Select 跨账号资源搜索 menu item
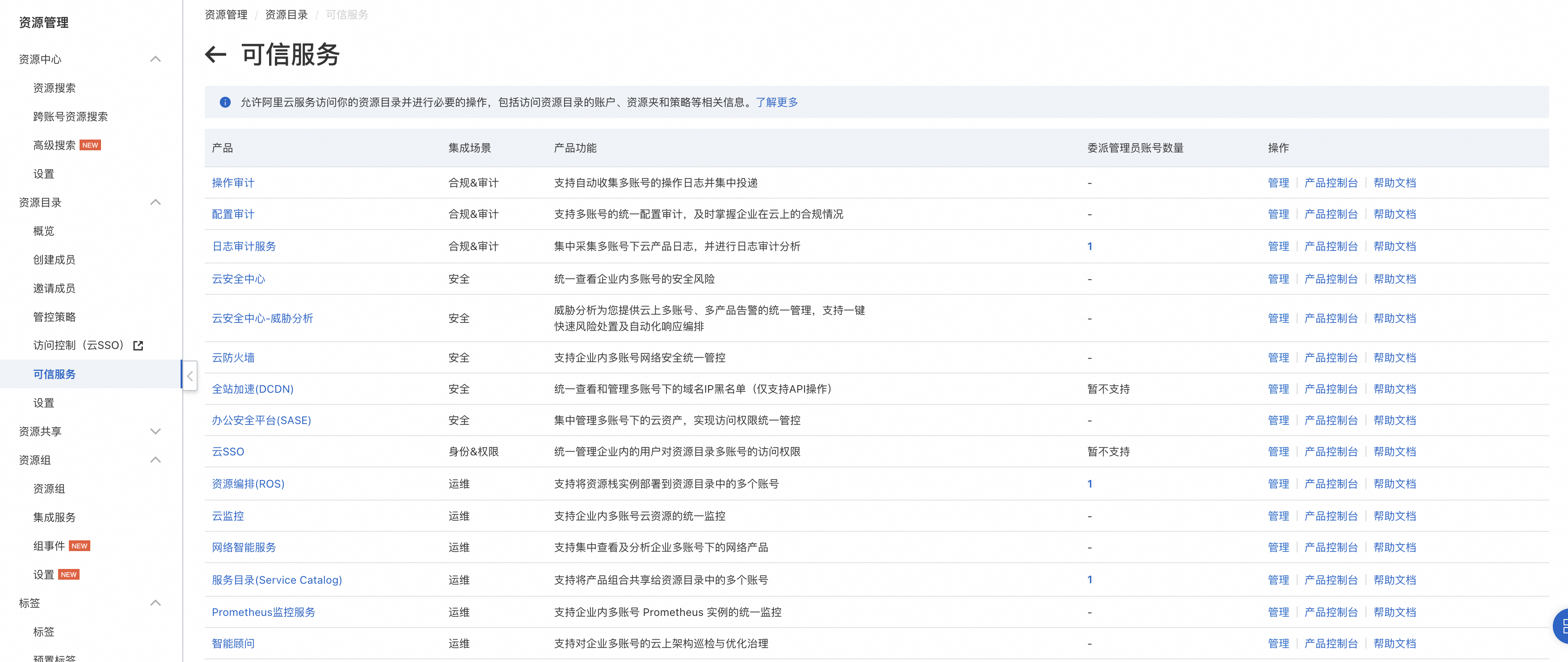 pos(70,116)
